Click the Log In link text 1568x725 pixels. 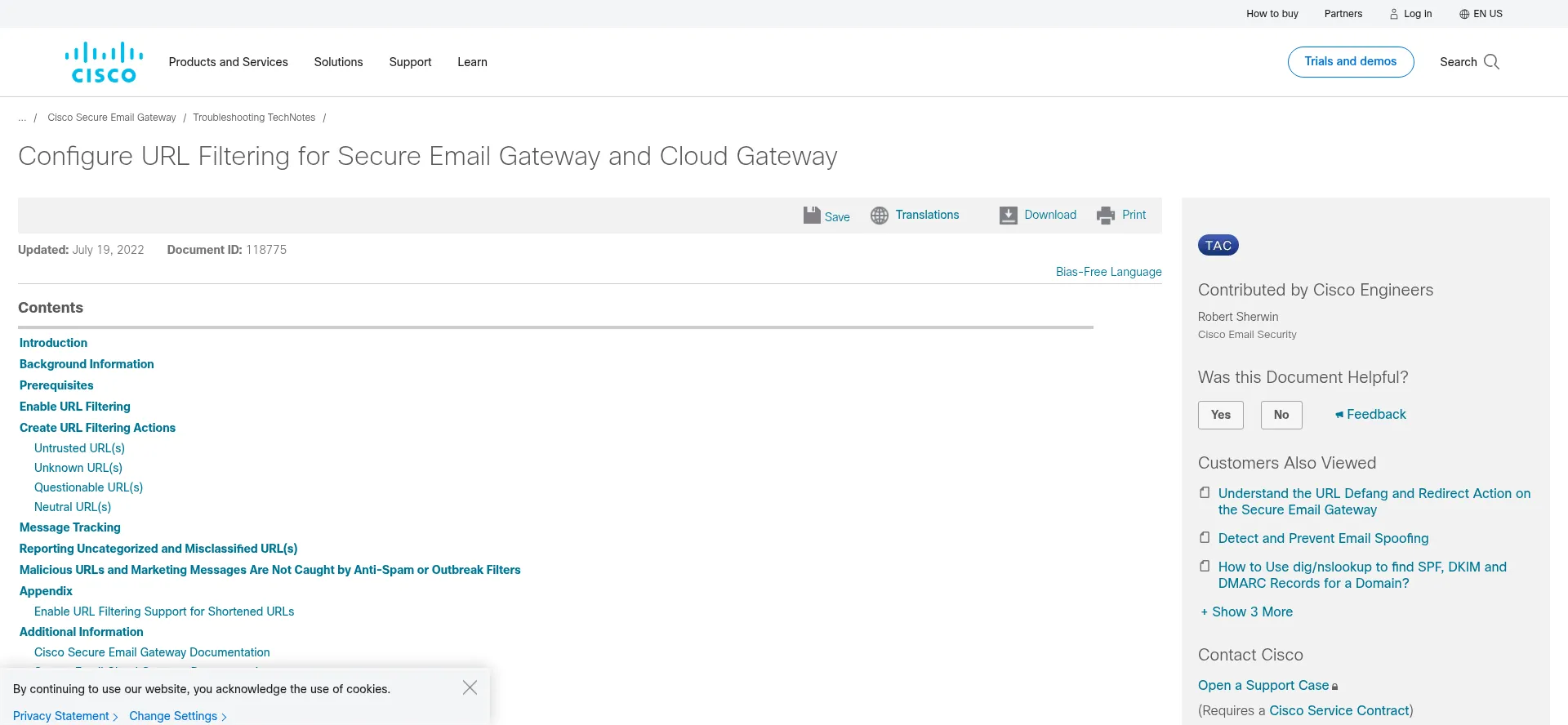[x=1418, y=14]
